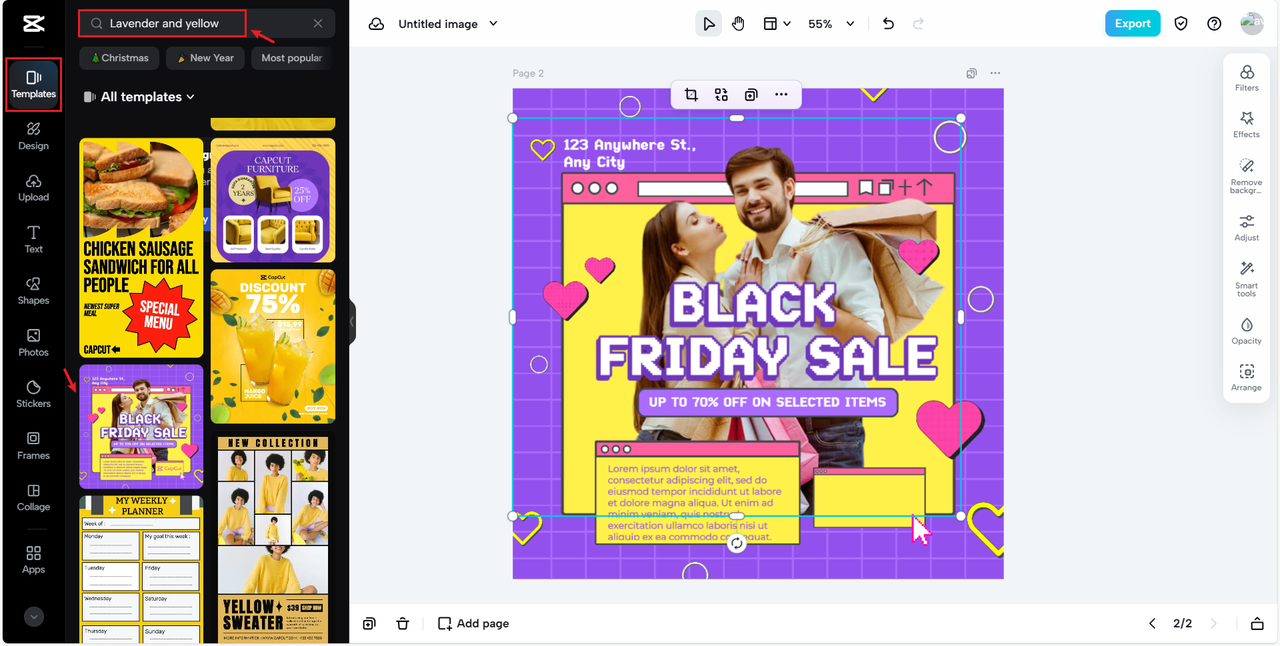Delete page with trash icon
The image size is (1280, 646).
[x=402, y=623]
